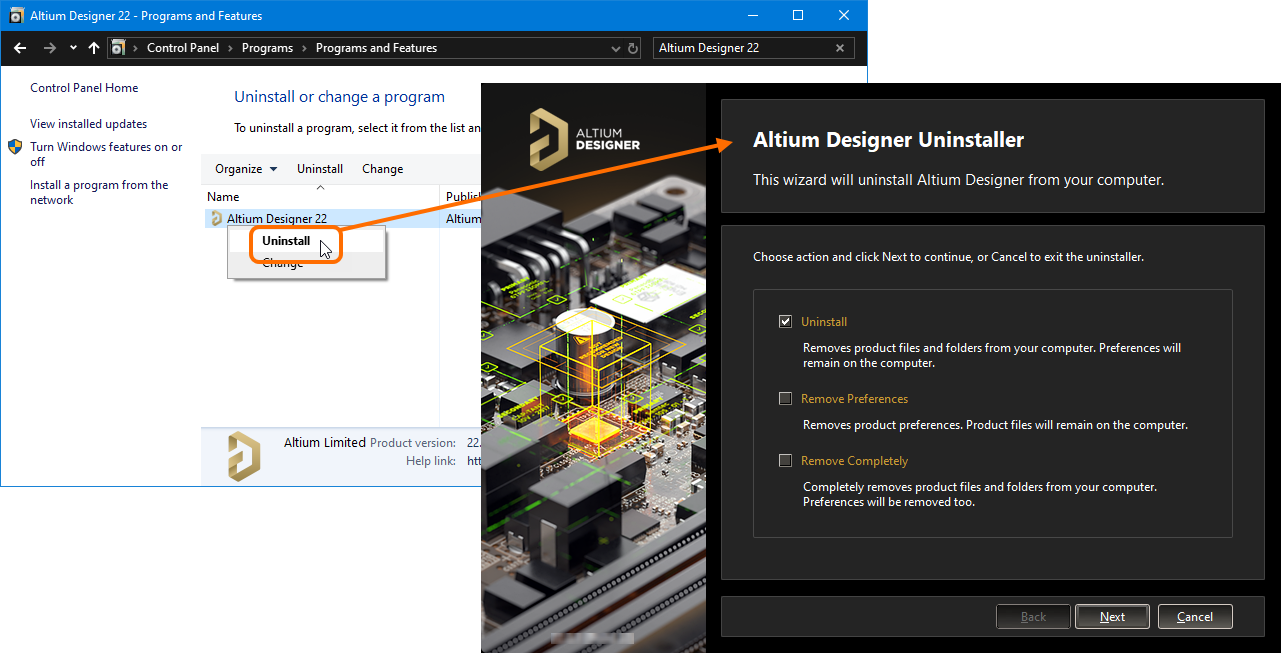Viewport: 1281px width, 653px height.
Task: Check the Remove Completely option
Action: [786, 461]
